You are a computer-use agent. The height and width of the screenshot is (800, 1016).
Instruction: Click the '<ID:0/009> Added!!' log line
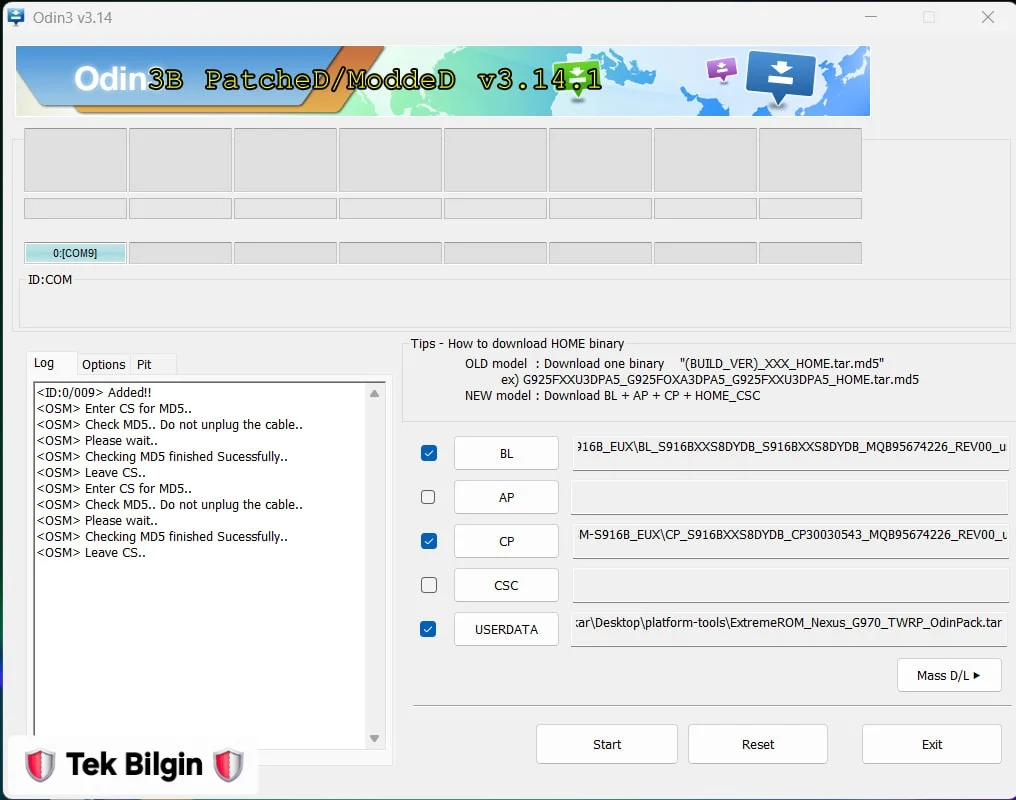coord(94,393)
